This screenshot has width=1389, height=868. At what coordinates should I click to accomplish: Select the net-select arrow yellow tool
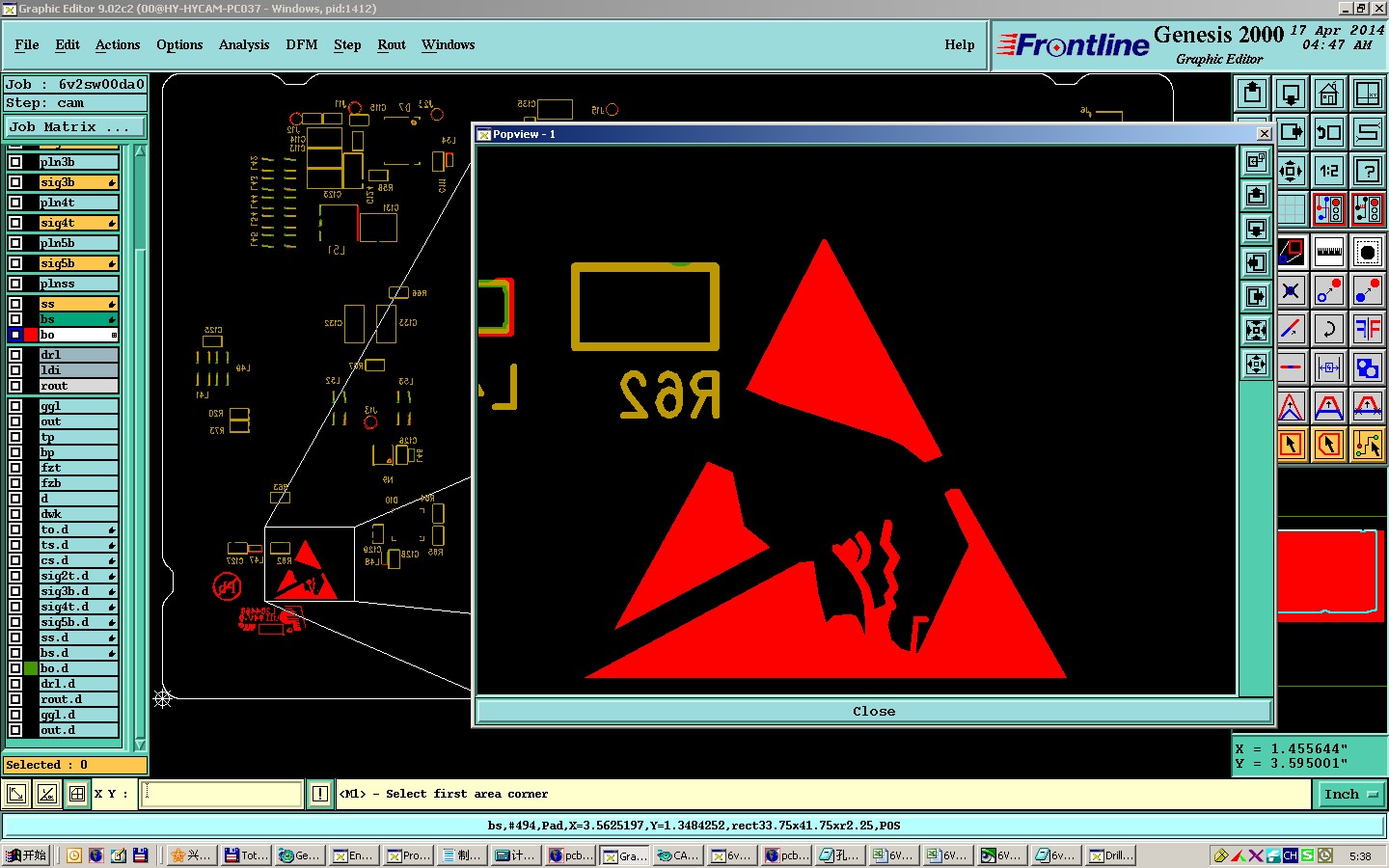coord(1368,444)
